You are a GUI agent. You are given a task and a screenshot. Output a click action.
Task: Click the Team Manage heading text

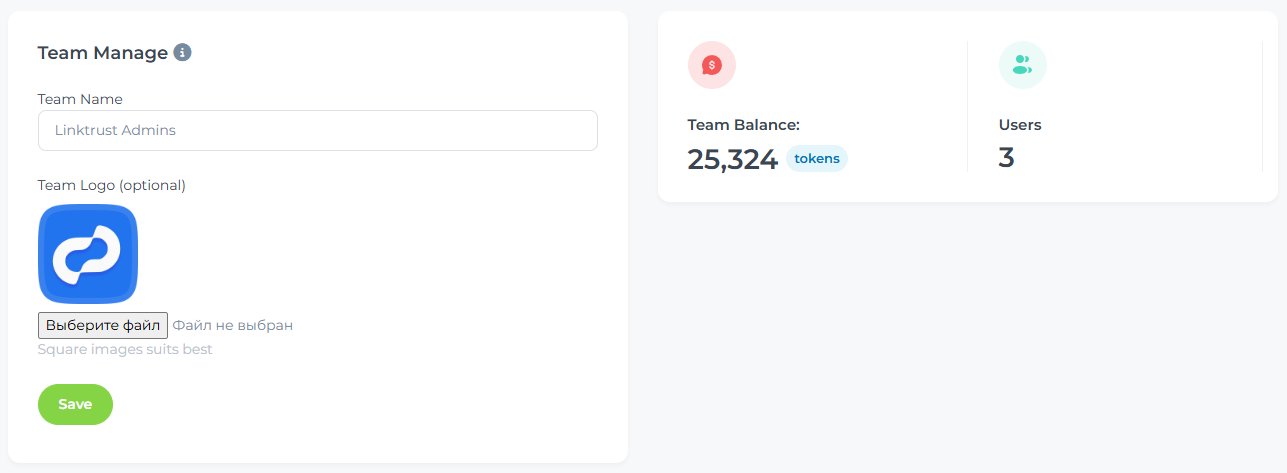102,53
